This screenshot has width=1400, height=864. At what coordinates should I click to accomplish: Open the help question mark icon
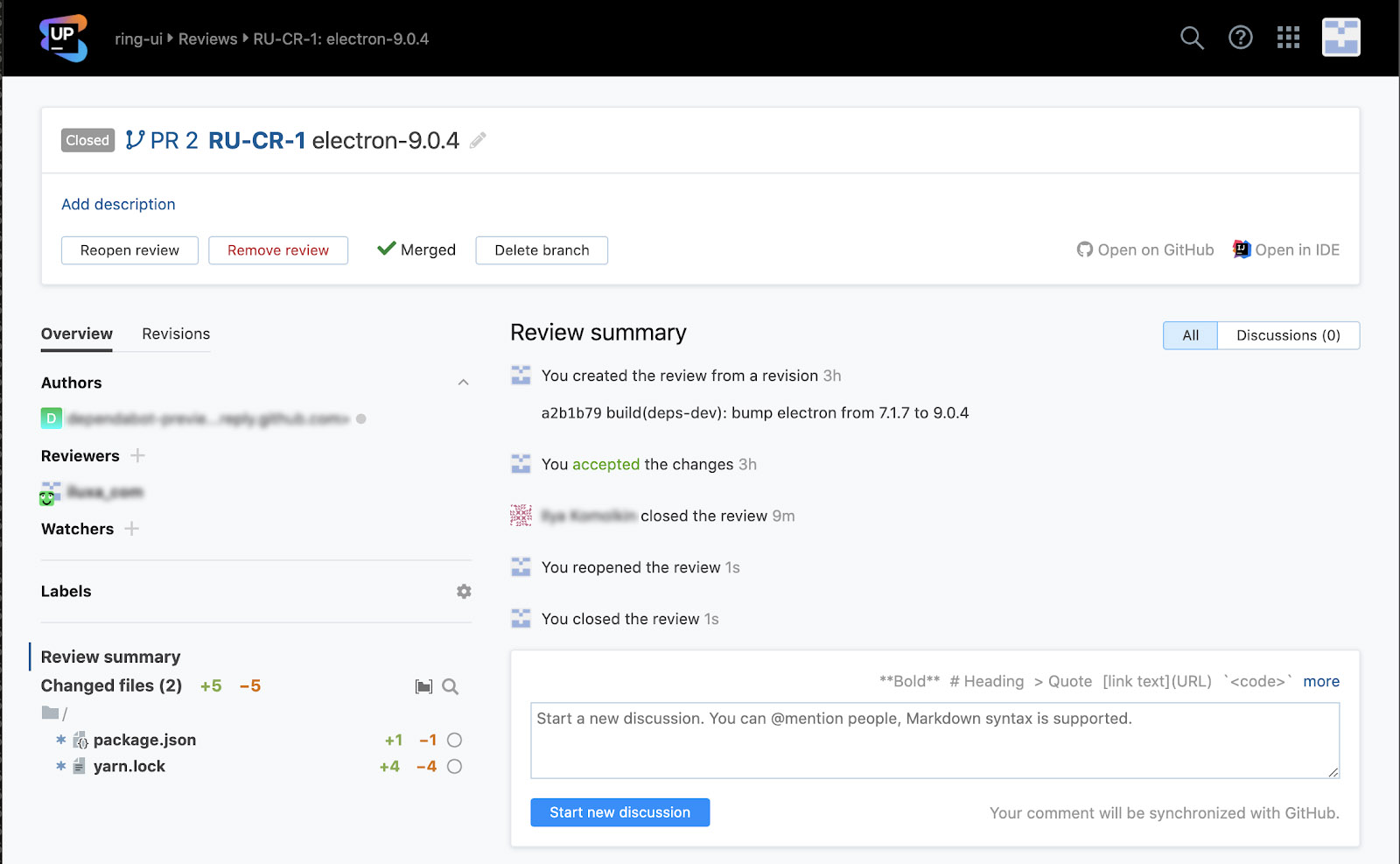1240,38
